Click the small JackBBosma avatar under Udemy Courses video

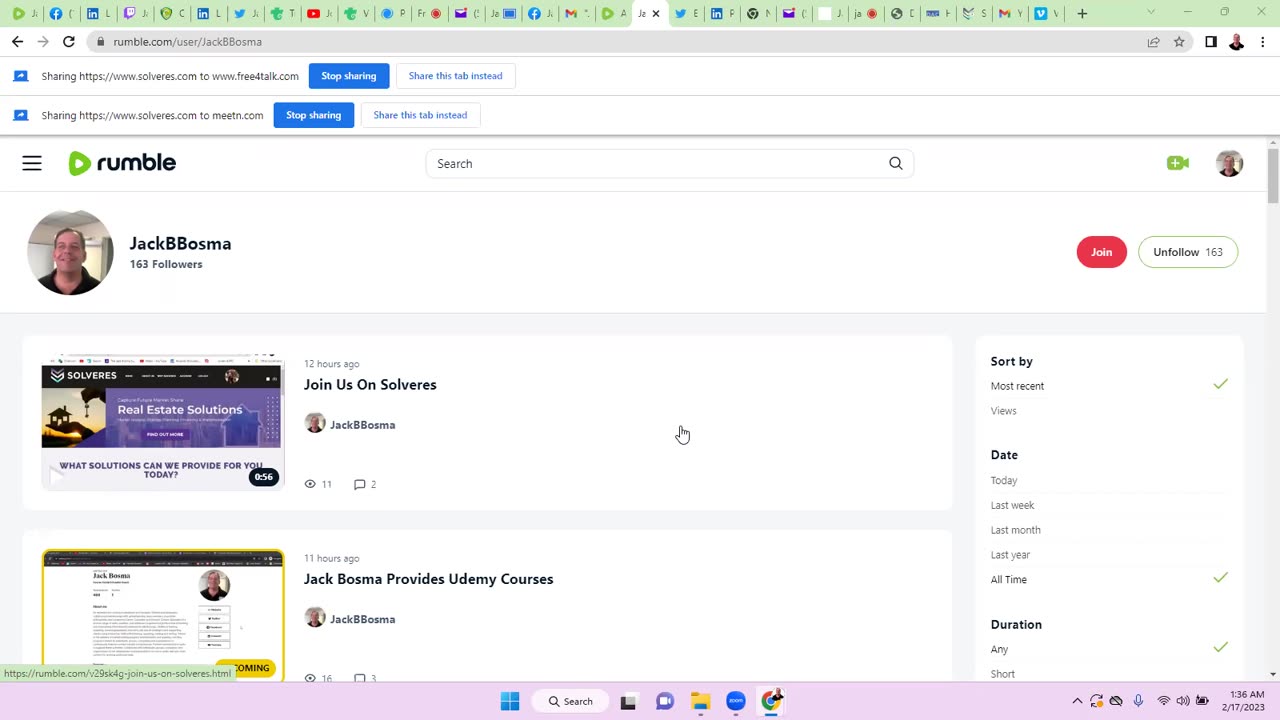[315, 618]
